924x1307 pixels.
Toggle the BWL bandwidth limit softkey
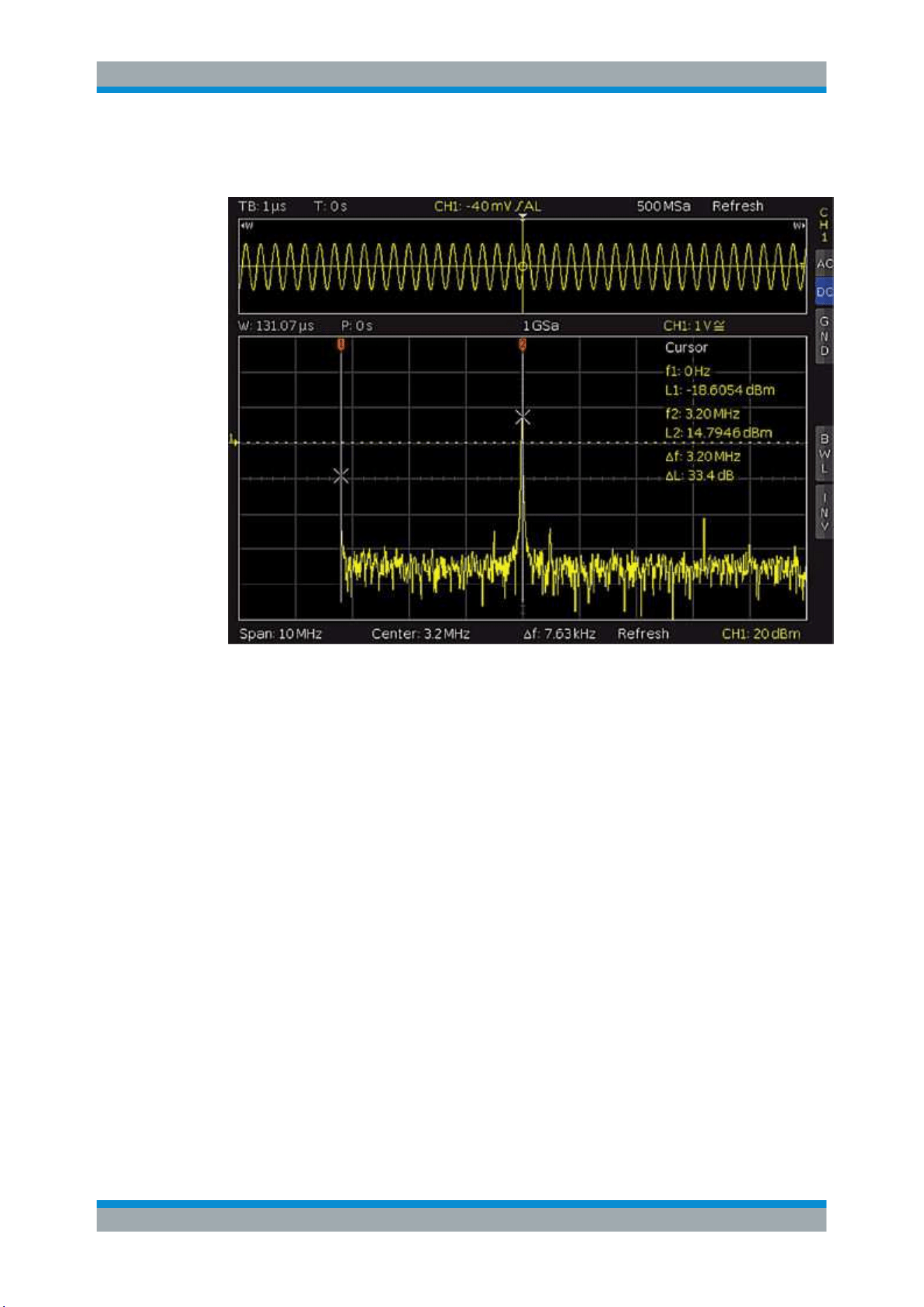click(824, 454)
